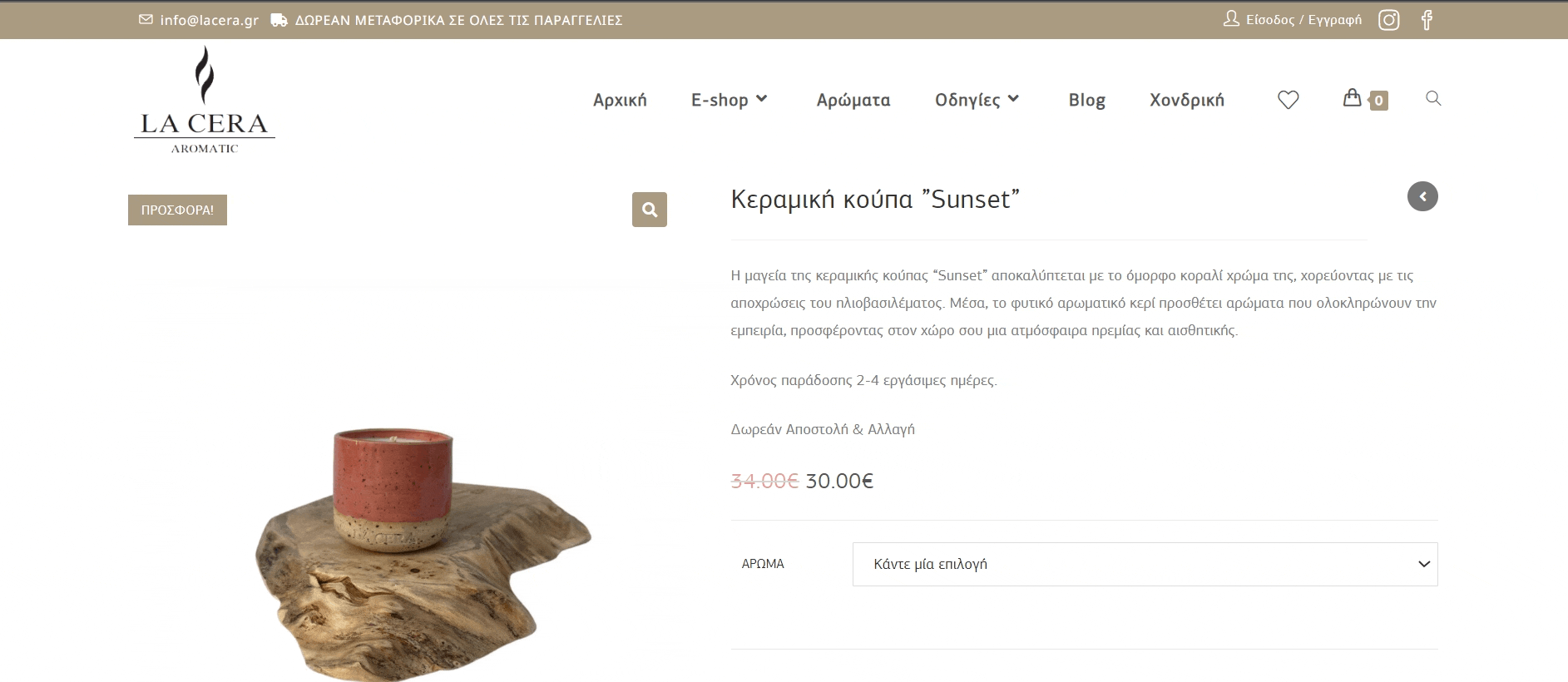Click the envelope email icon
Image resolution: width=1568 pixels, height=682 pixels.
pos(146,19)
